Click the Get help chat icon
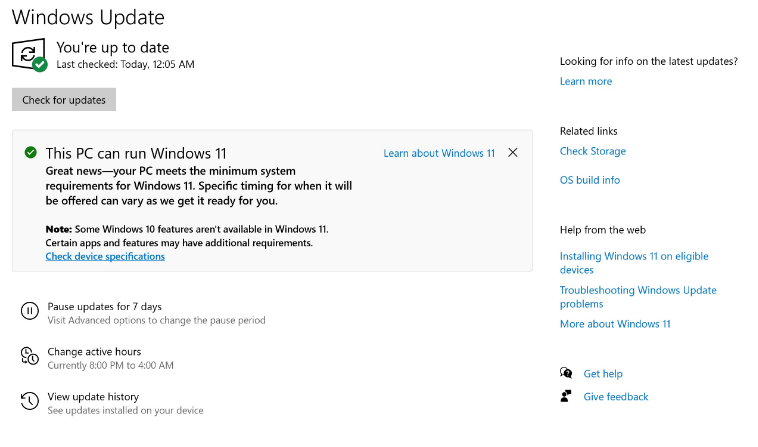The height and width of the screenshot is (447, 758). pos(567,373)
